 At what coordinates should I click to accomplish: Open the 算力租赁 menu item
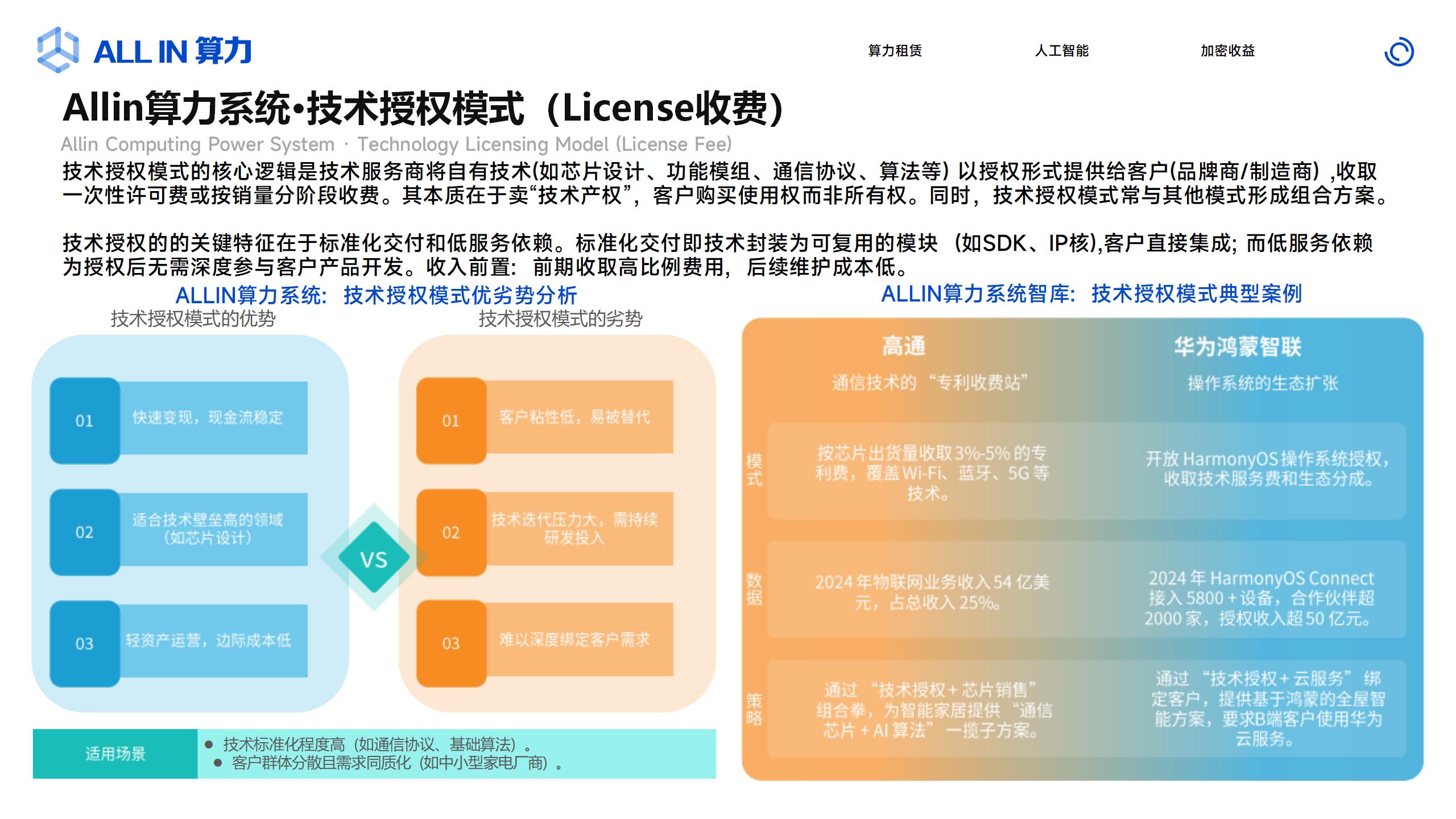coord(895,51)
